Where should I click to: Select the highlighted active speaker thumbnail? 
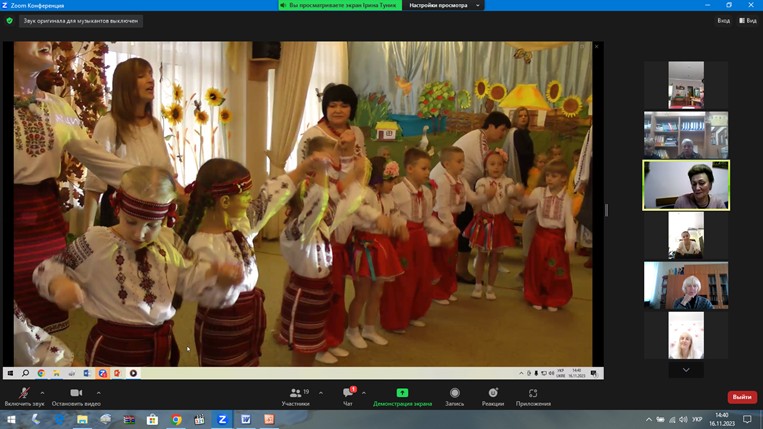tap(686, 185)
